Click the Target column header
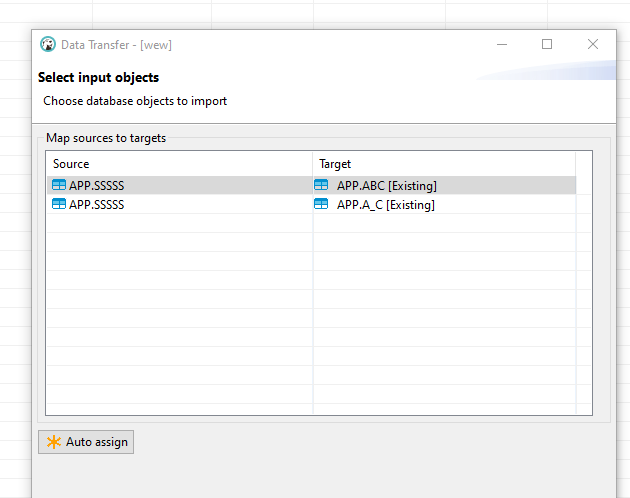The image size is (630, 498). coord(444,164)
